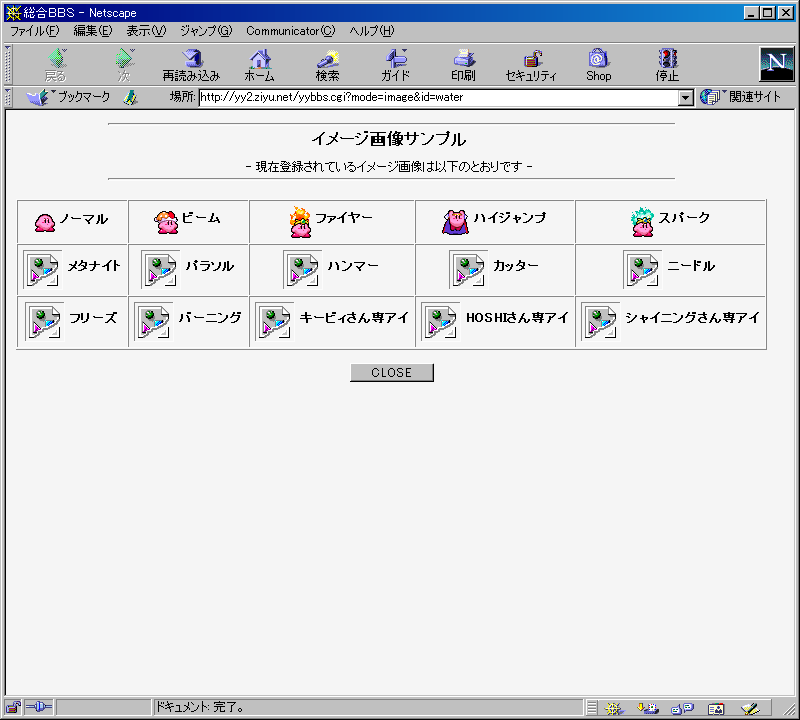Click the URL address field
The image size is (800, 720).
coord(438,97)
